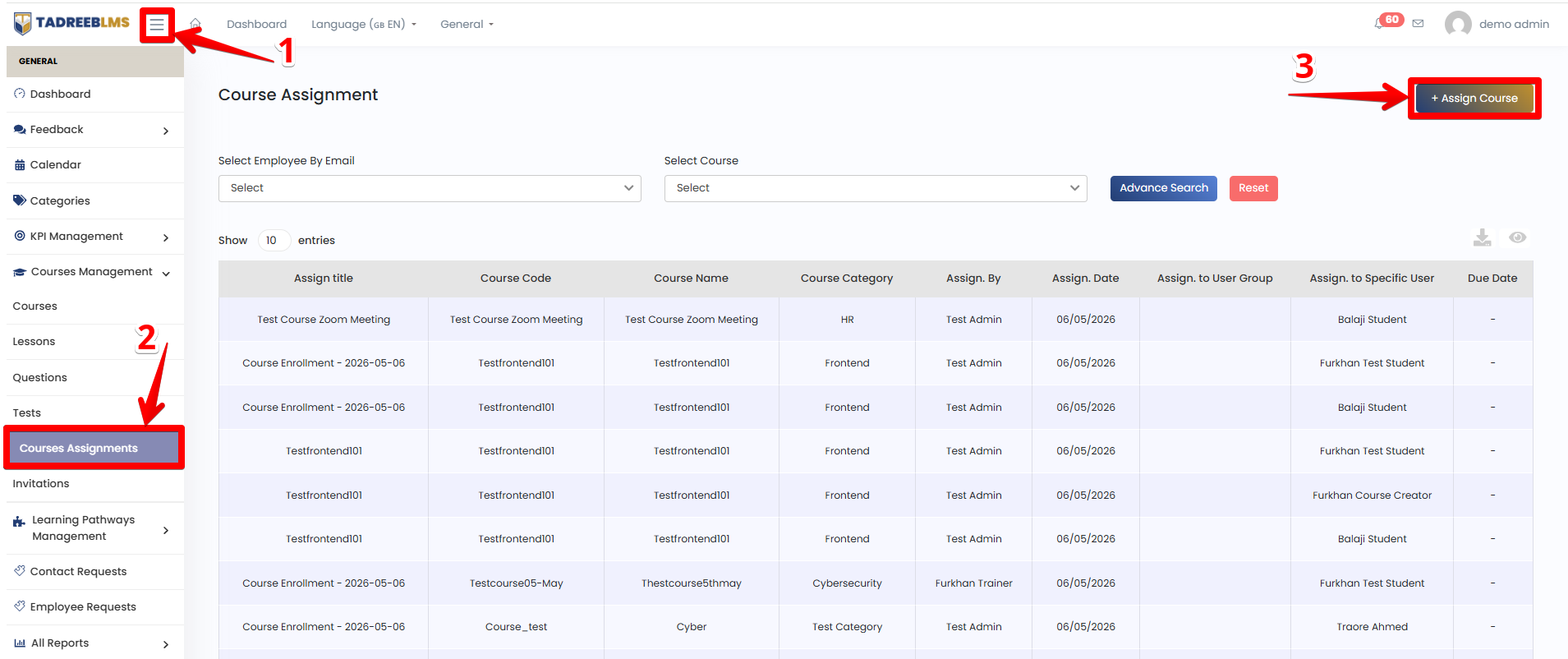This screenshot has width=1568, height=659.
Task: Open the notifications bell icon
Action: (x=1379, y=24)
